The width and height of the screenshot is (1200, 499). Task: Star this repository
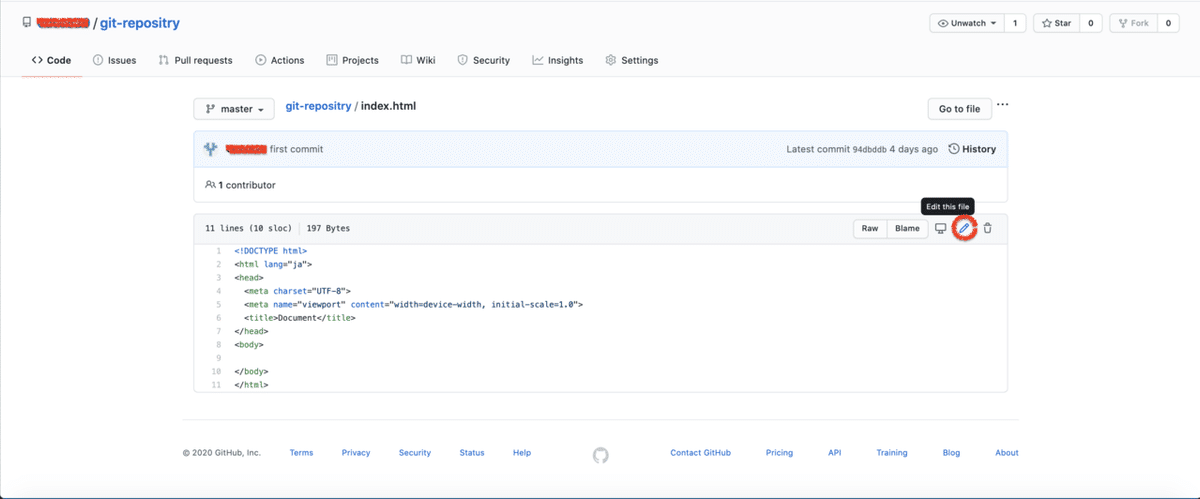click(1055, 23)
